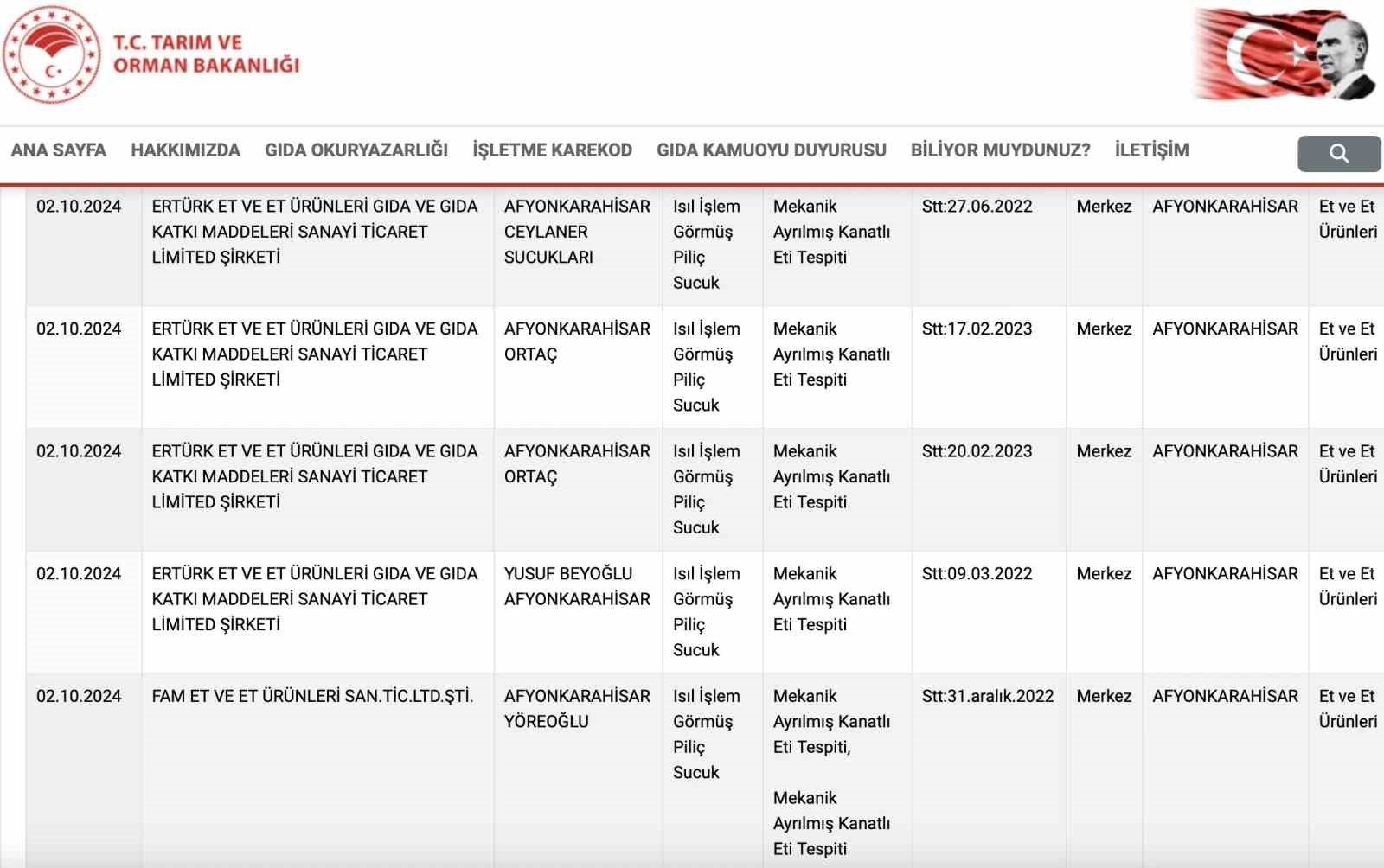Open GIDA OKURYAZARLIĞI menu
Screen dimensions: 1384x868
click(x=356, y=150)
